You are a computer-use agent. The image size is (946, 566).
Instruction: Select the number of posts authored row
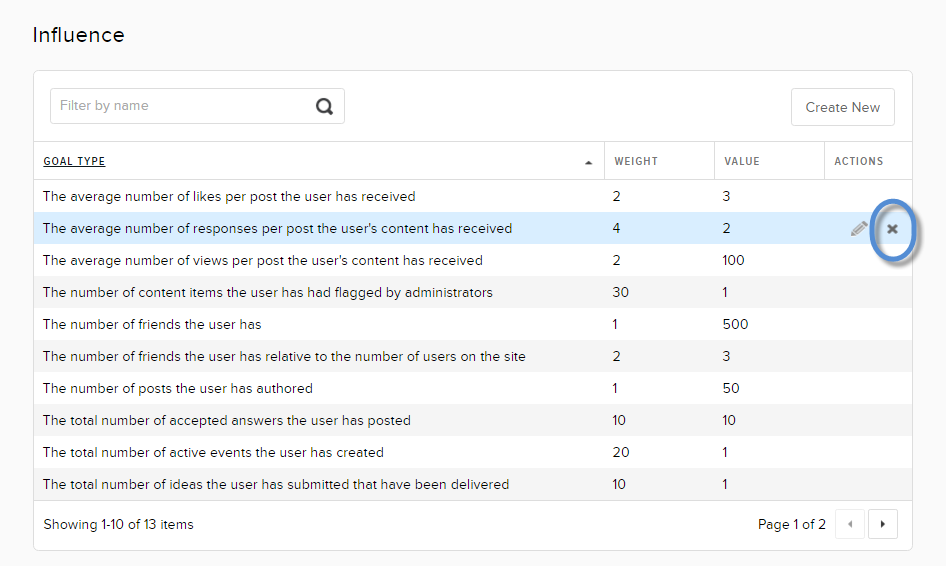178,389
